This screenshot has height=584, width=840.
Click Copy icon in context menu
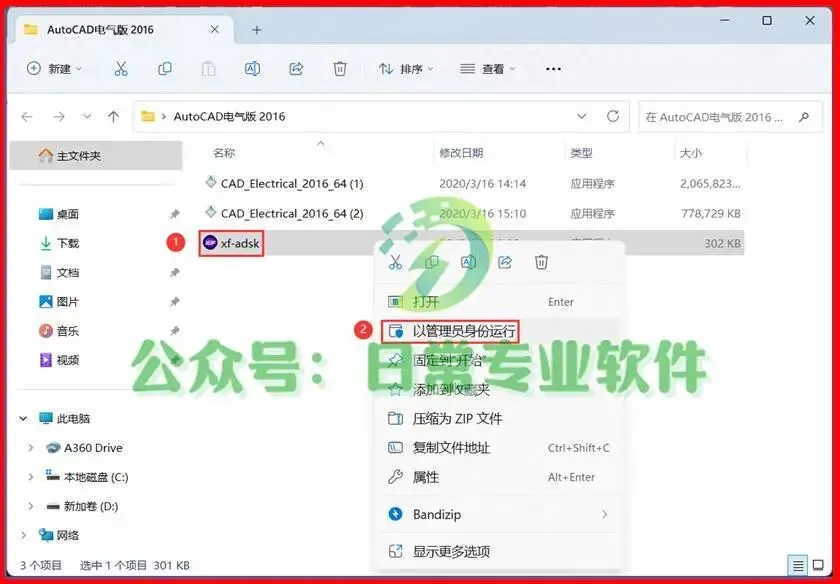[x=432, y=262]
